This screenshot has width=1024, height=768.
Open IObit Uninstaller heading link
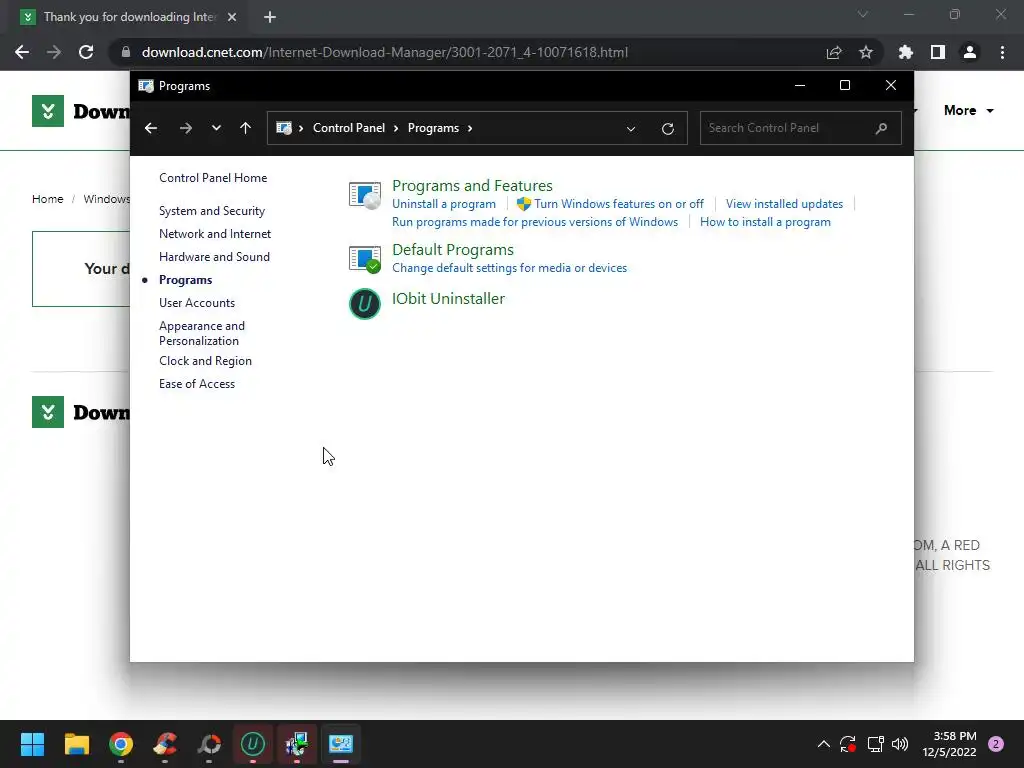[448, 298]
